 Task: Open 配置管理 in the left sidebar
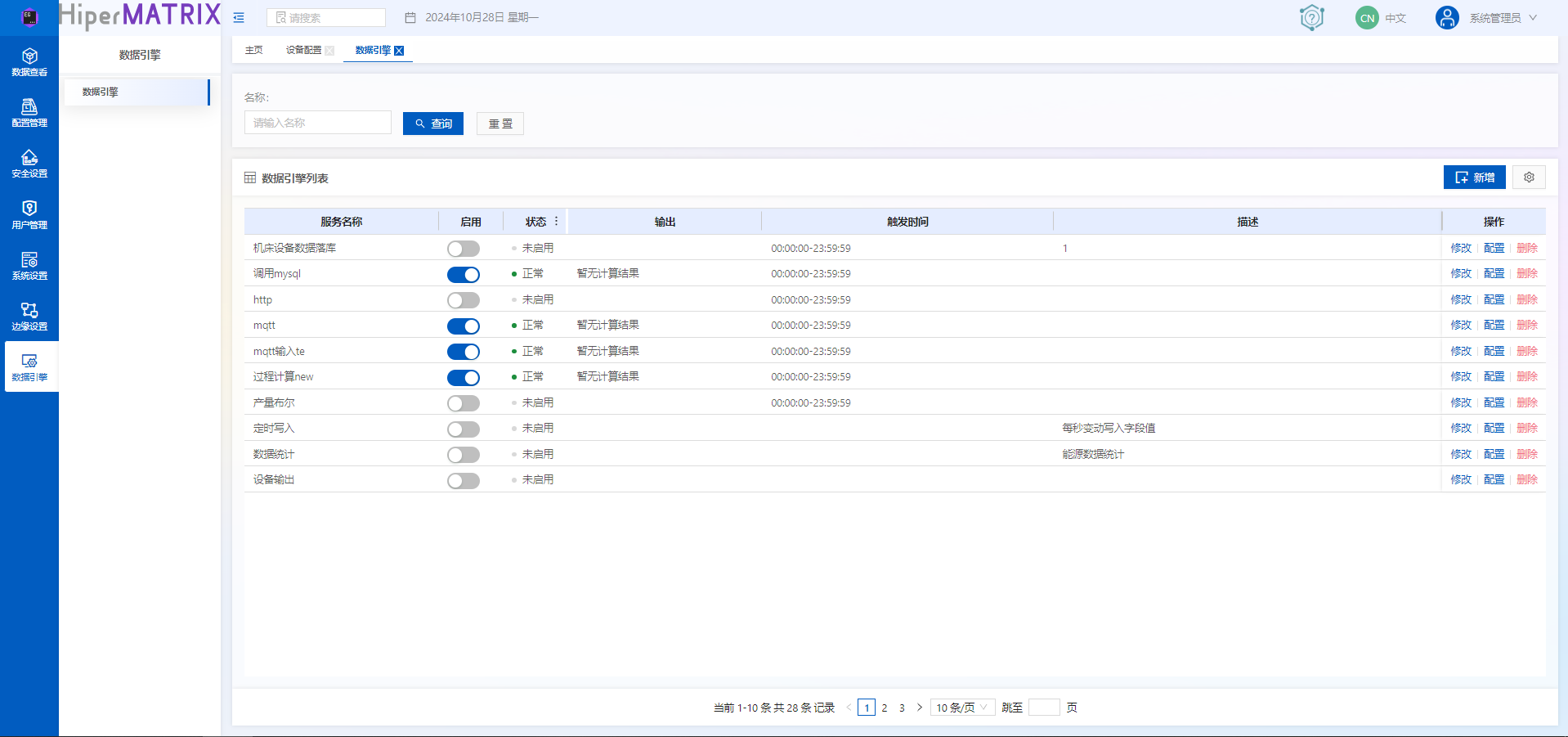pos(29,113)
